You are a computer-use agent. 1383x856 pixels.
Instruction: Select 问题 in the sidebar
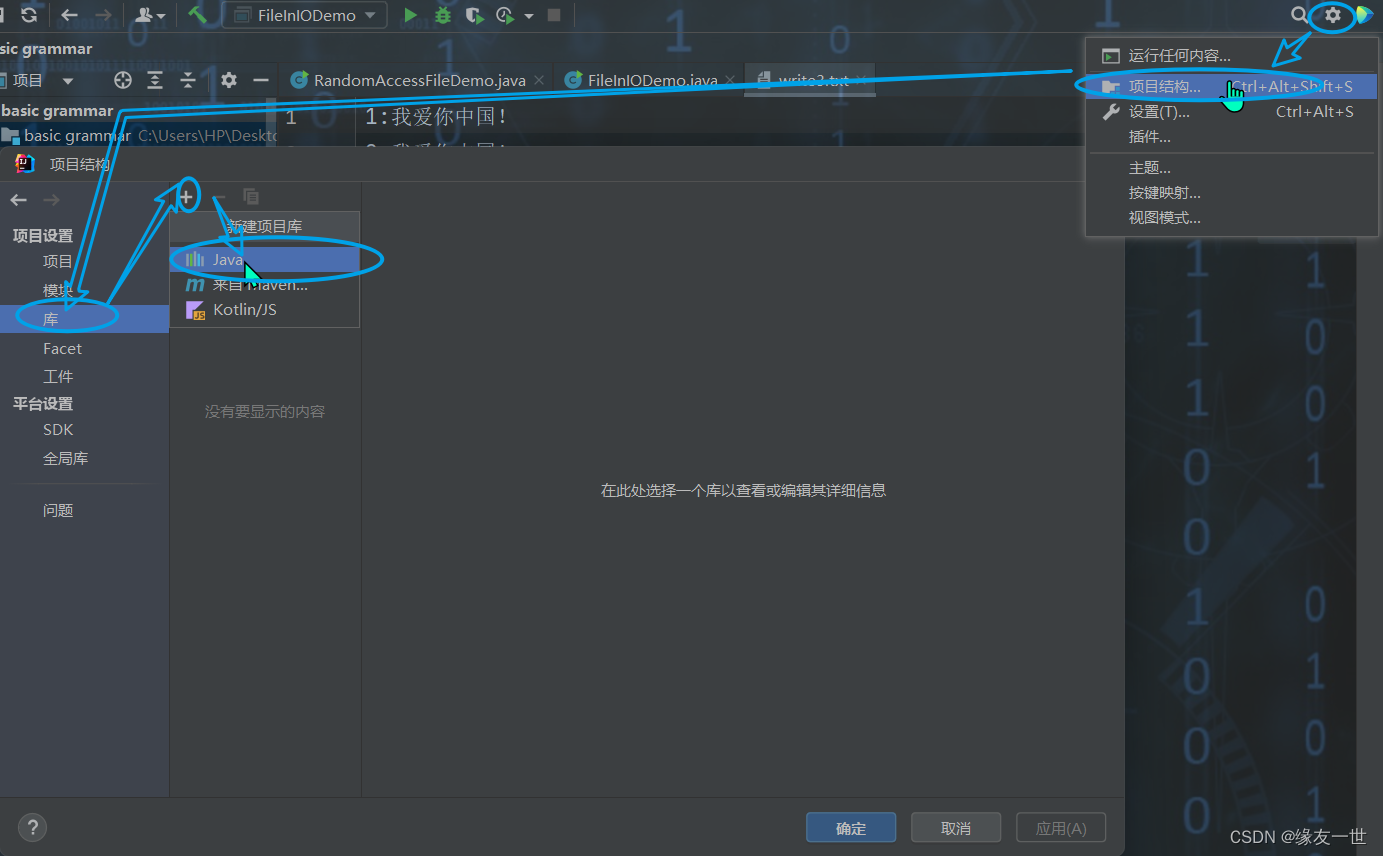point(84,511)
